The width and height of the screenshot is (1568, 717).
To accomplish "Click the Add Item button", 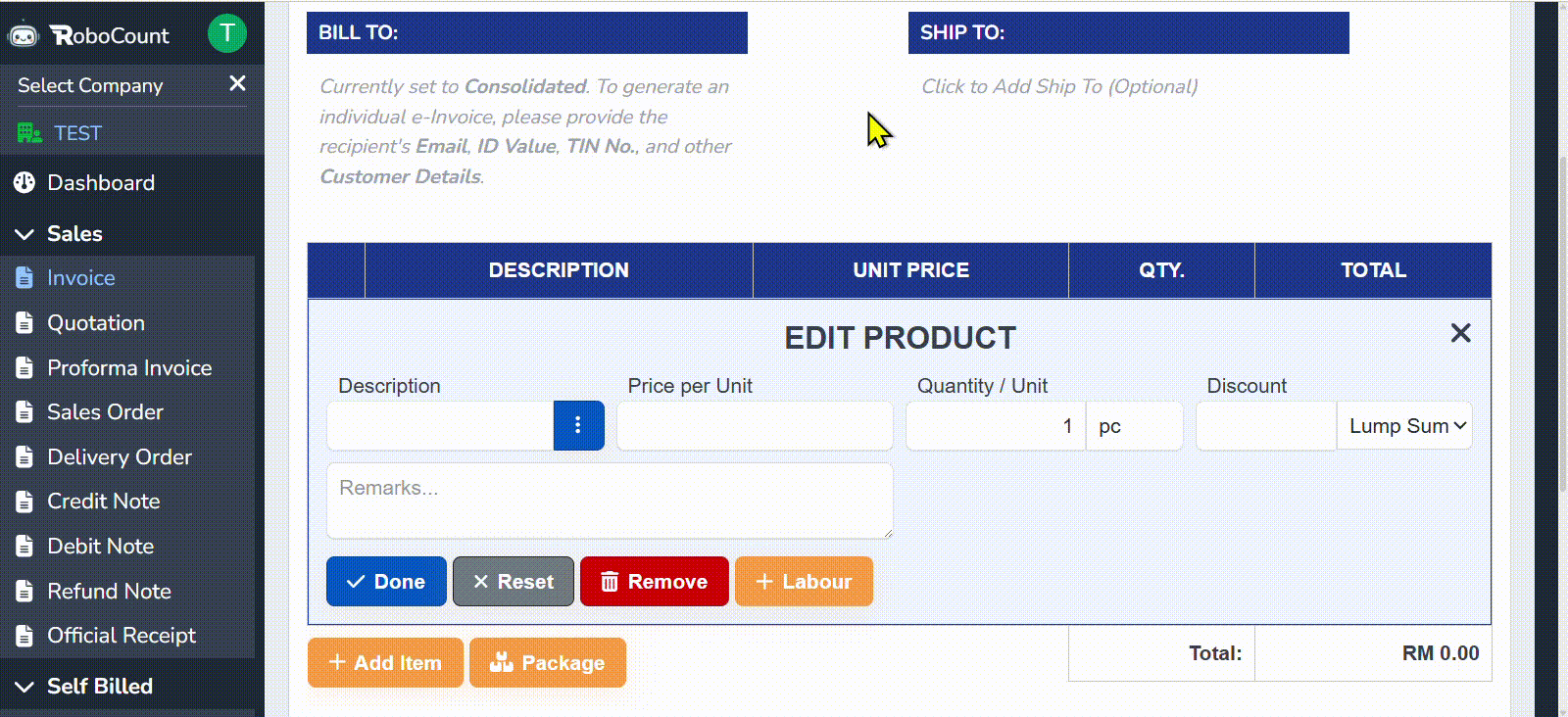I will point(385,663).
